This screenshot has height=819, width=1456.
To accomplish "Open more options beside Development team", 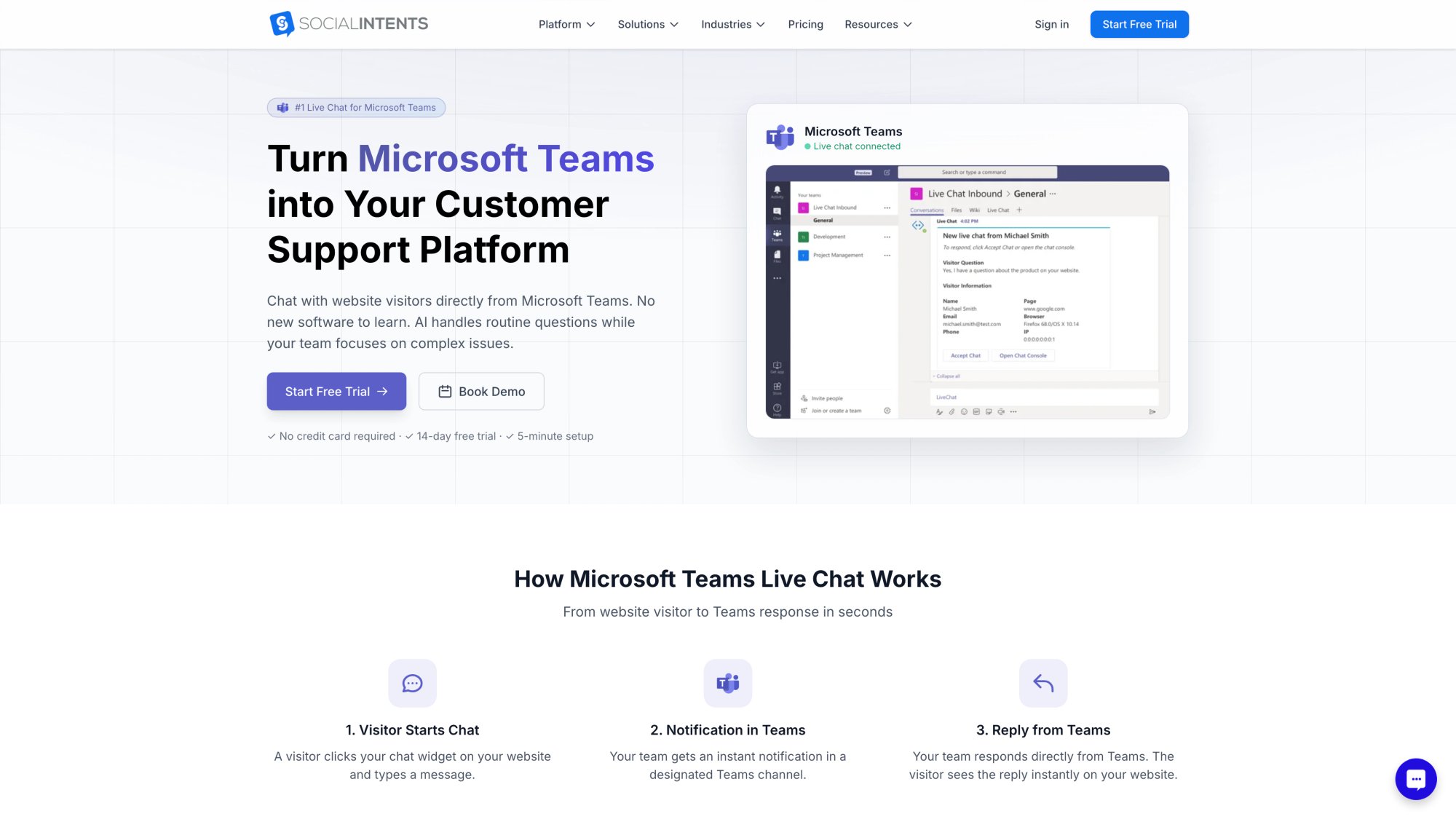I will point(887,237).
